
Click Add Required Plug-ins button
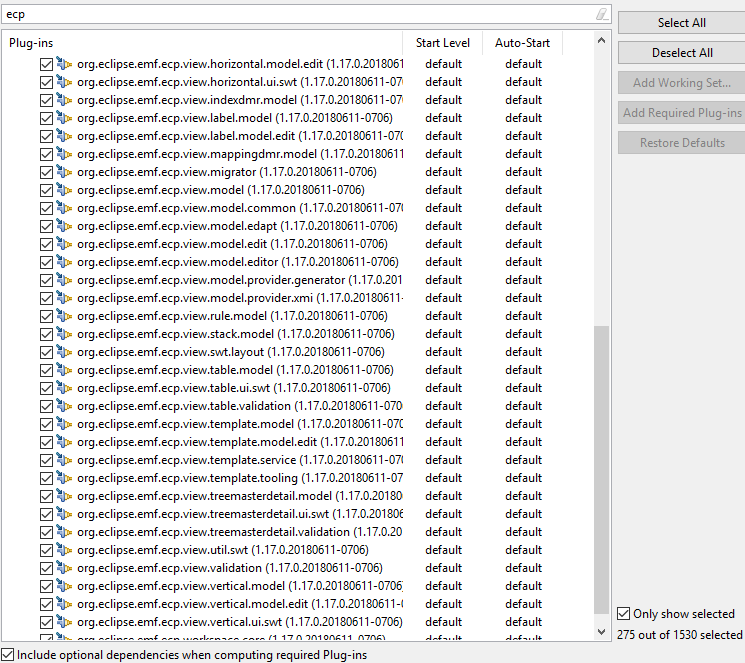coord(681,113)
